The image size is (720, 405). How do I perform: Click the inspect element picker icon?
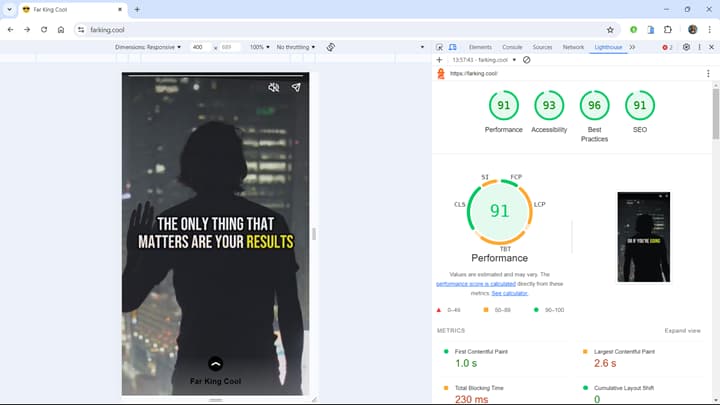click(x=439, y=47)
